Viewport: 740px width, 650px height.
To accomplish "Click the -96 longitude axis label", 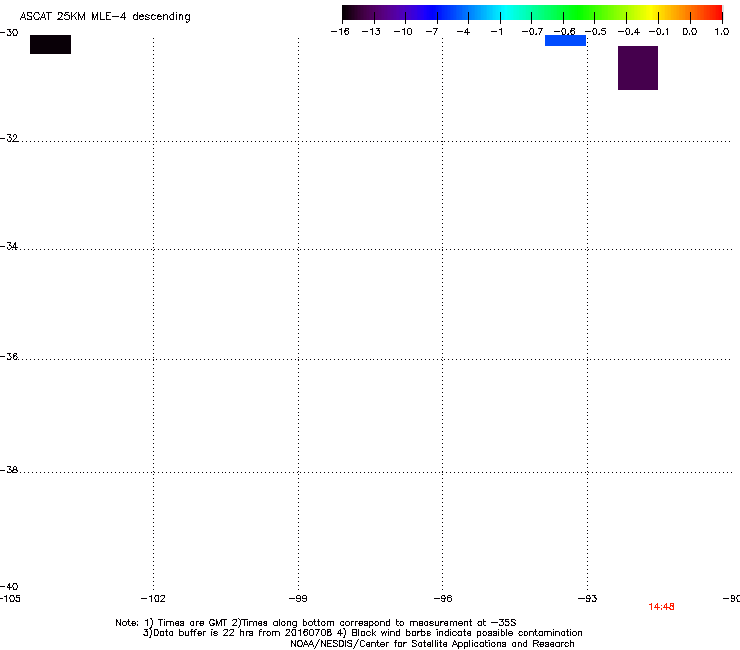I will [443, 599].
